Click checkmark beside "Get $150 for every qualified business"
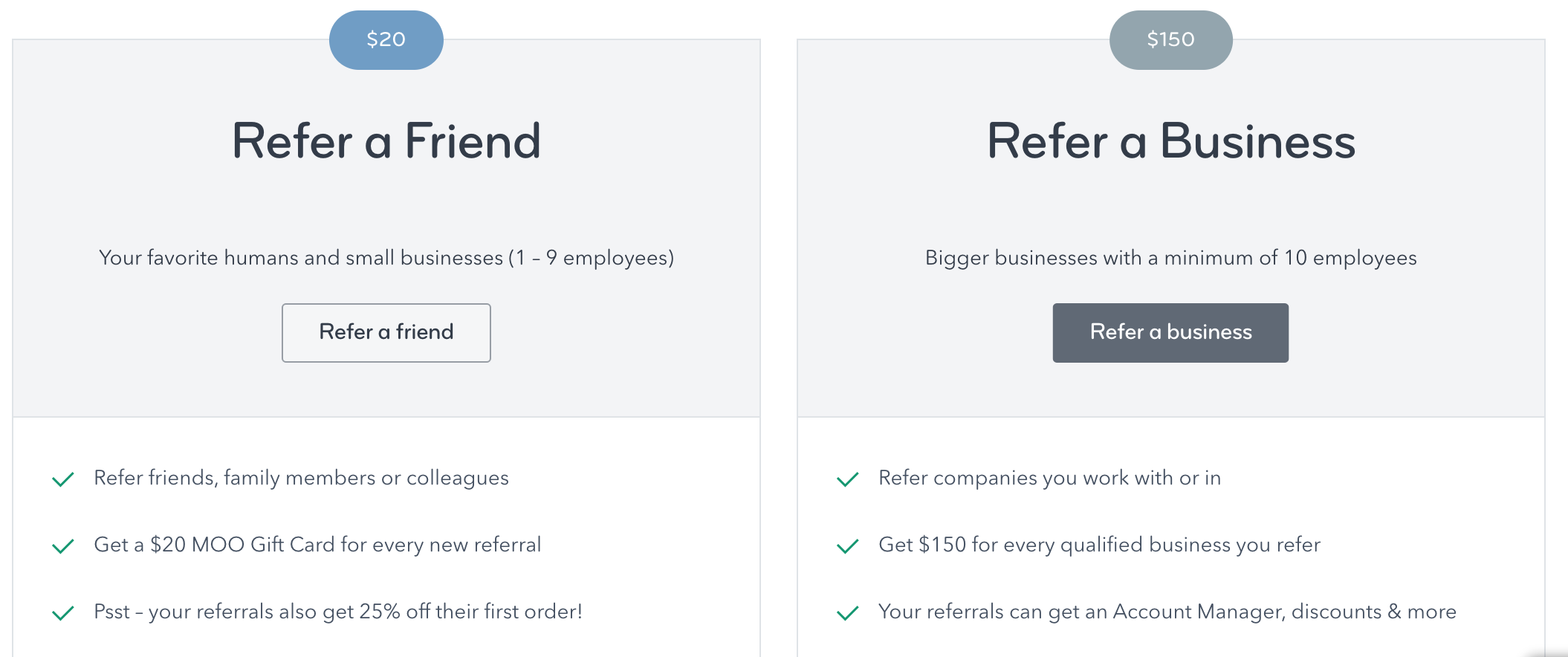The width and height of the screenshot is (1568, 657). (848, 546)
